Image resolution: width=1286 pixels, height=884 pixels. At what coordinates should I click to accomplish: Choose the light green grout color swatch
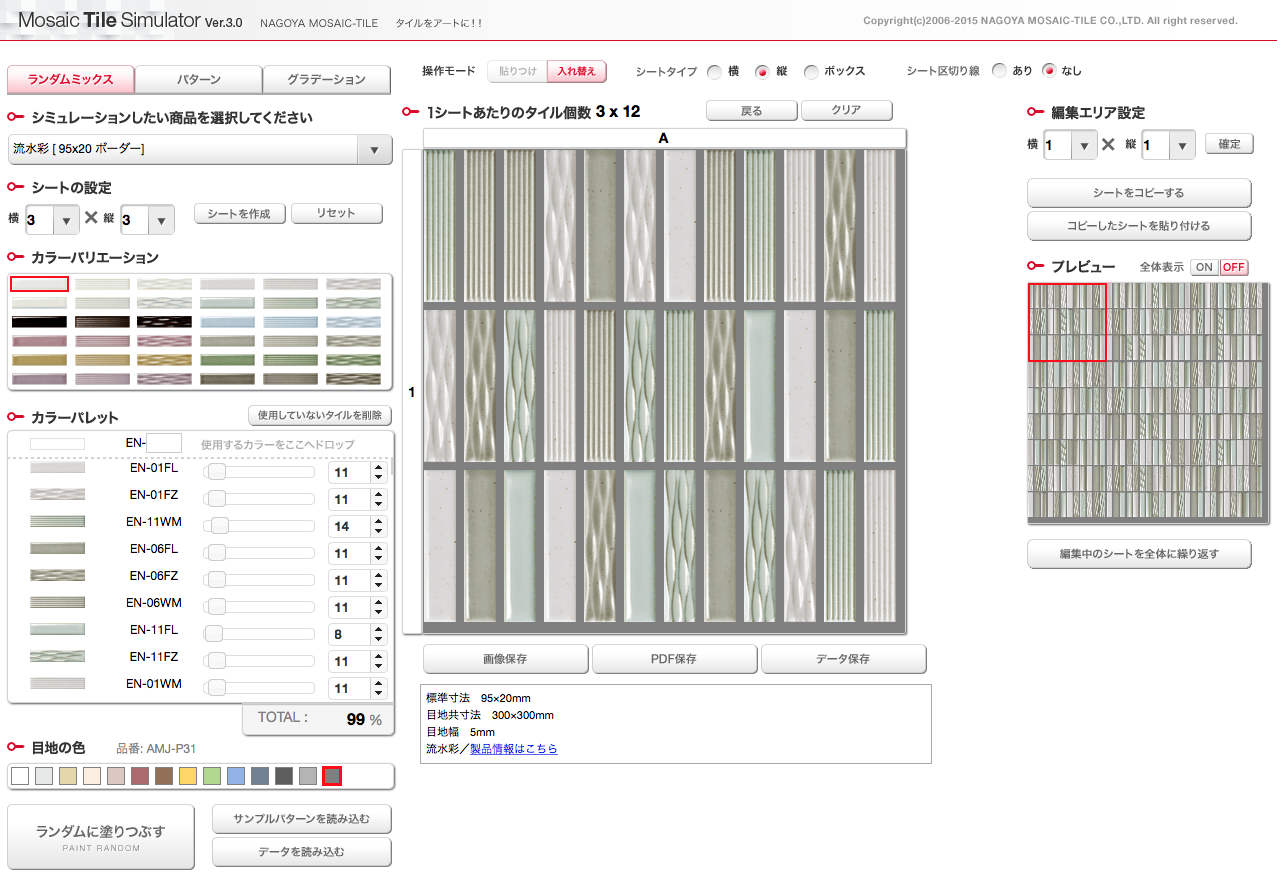[x=211, y=776]
